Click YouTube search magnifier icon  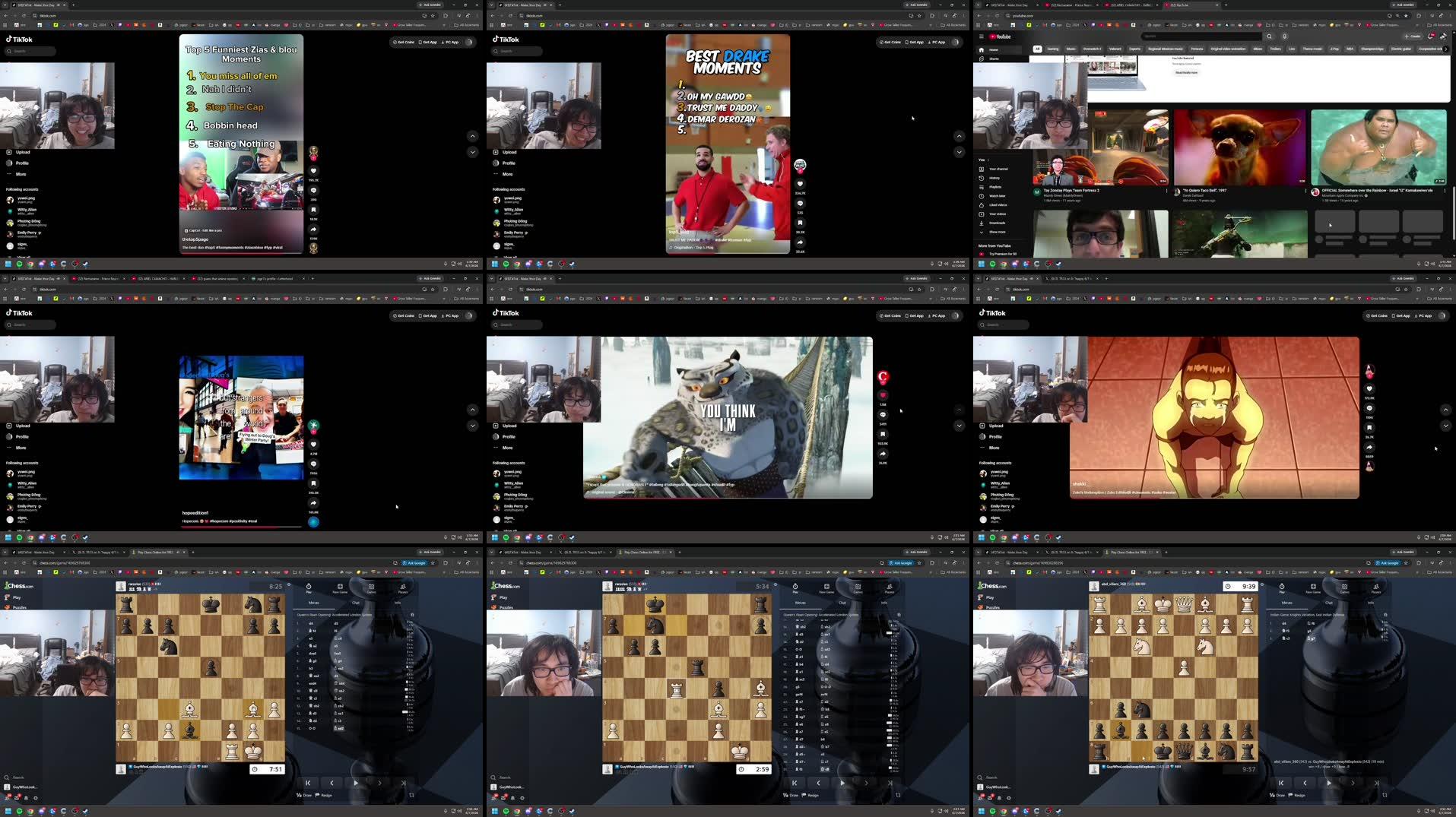1269,36
